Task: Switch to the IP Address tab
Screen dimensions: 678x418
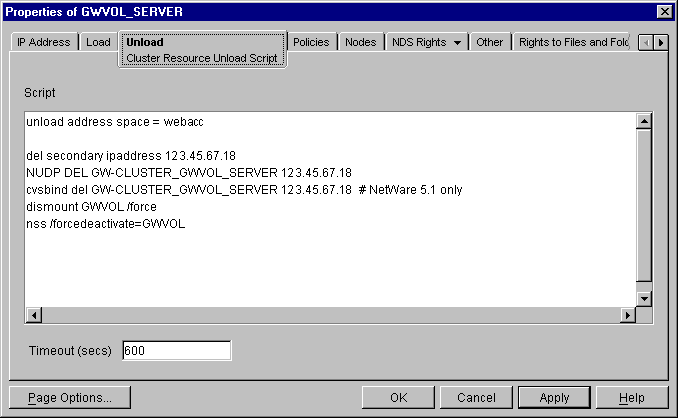Action: pos(44,42)
